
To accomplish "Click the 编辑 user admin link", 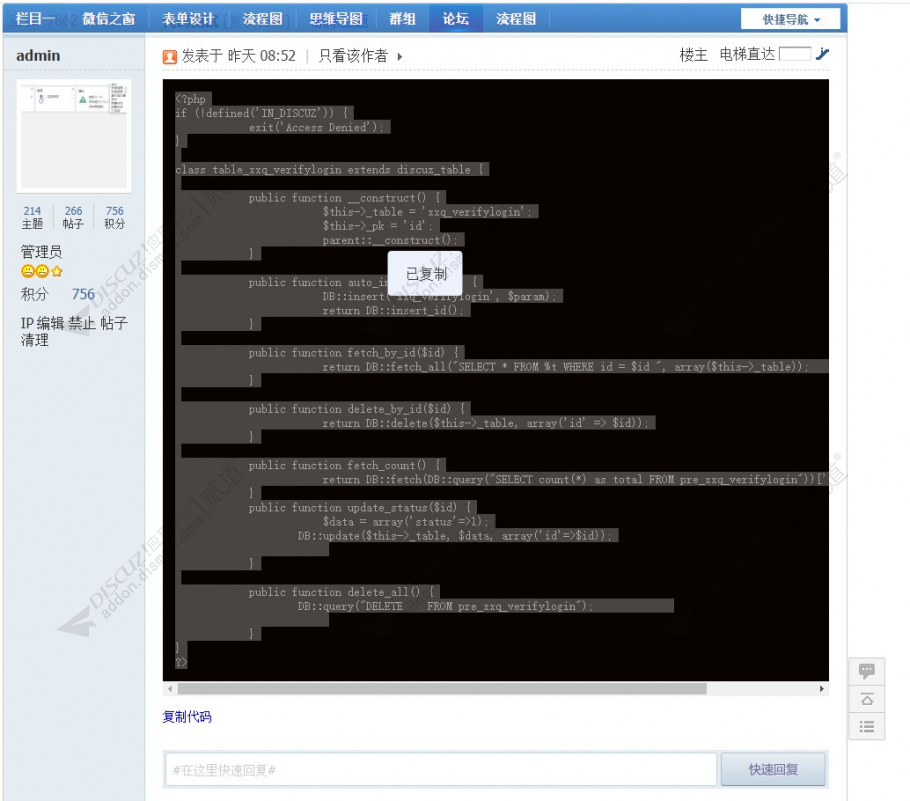I will 50,323.
